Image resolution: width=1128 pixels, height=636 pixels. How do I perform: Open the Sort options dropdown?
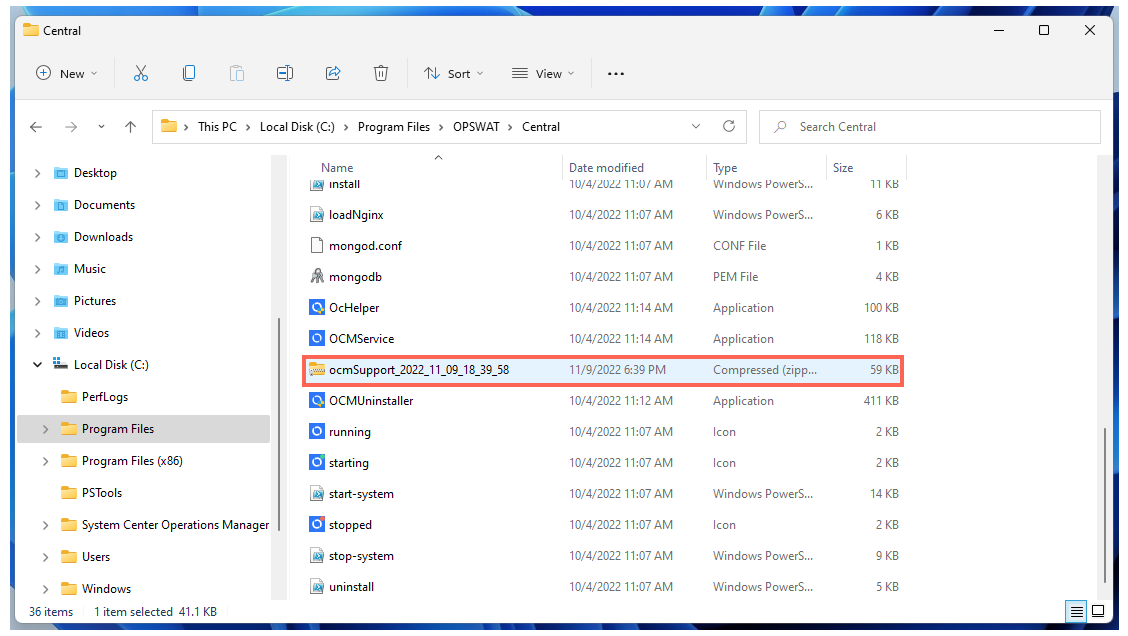(x=453, y=73)
